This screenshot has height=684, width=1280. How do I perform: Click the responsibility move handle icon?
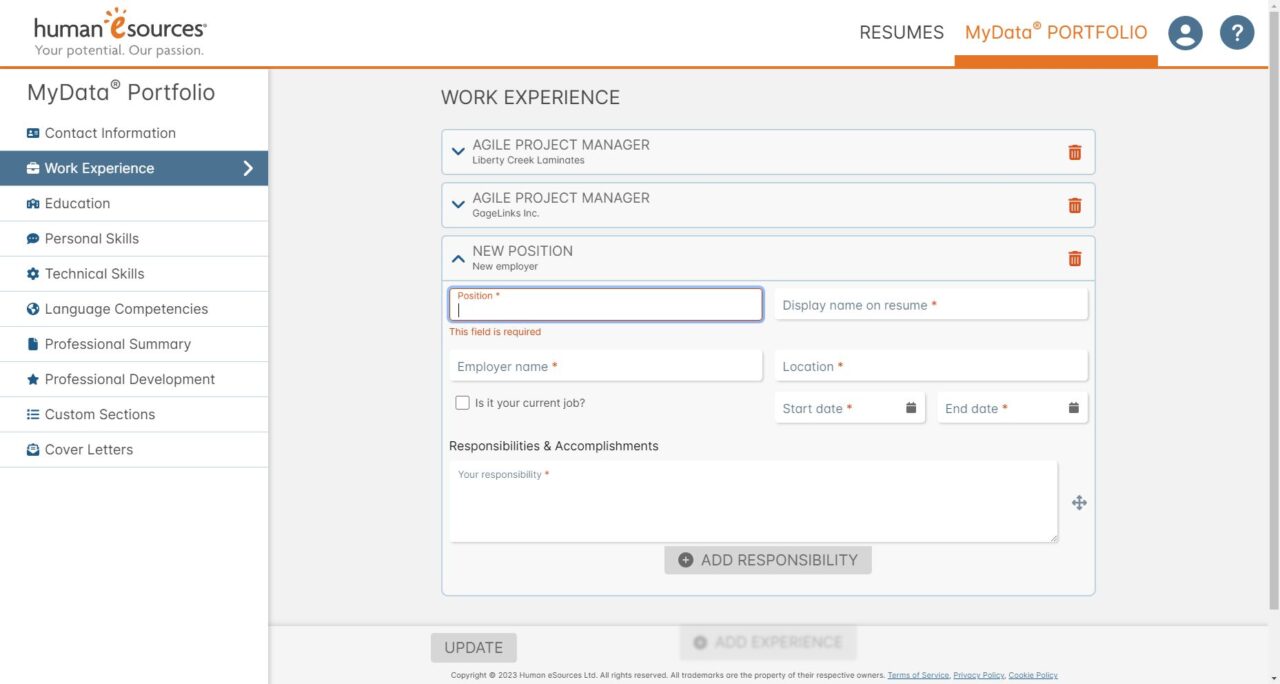[1079, 502]
